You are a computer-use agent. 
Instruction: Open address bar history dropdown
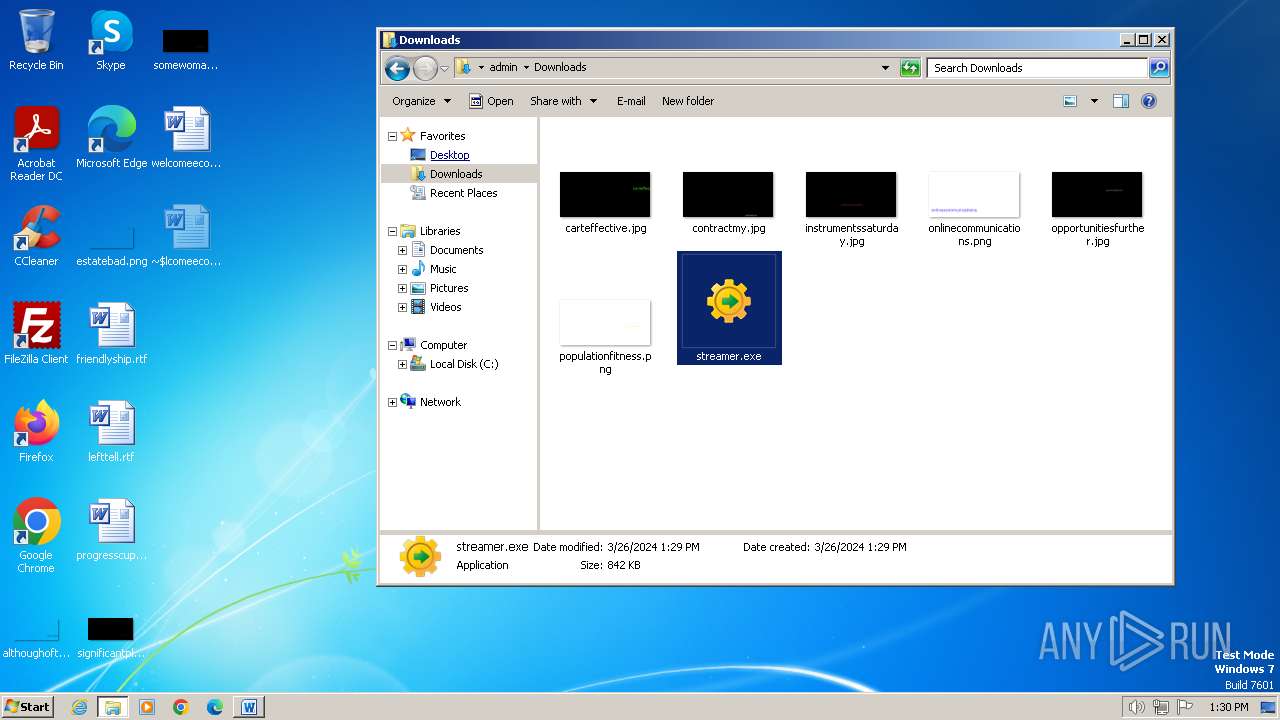(885, 68)
